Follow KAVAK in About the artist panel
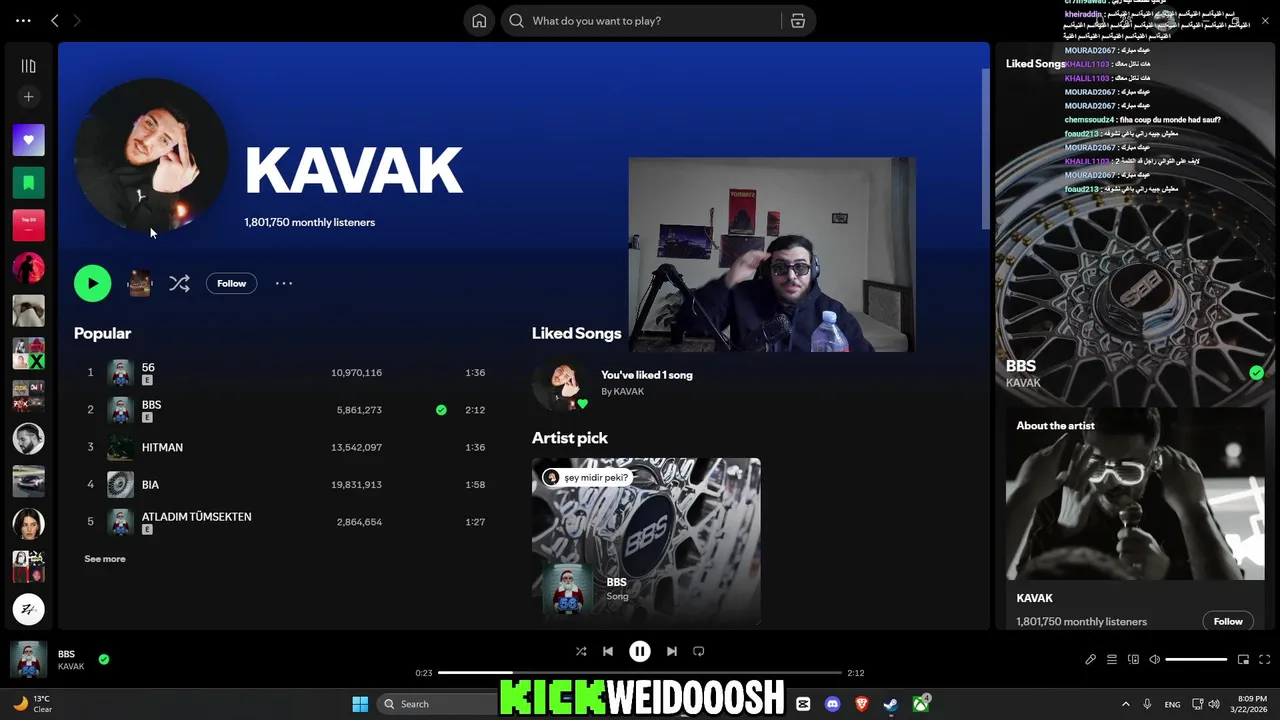 coord(1228,621)
